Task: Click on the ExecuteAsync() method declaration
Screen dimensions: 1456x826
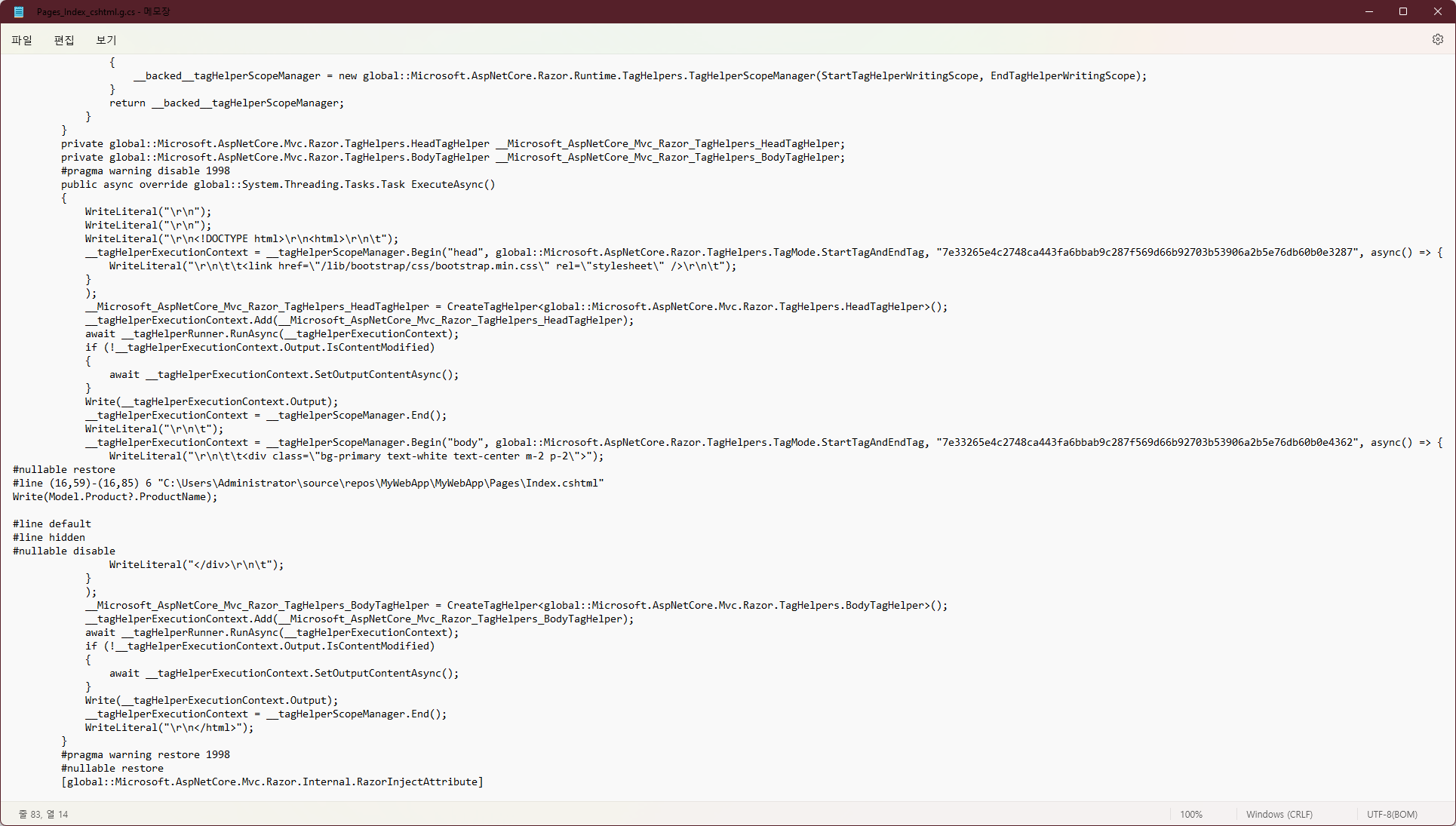Action: [453, 184]
